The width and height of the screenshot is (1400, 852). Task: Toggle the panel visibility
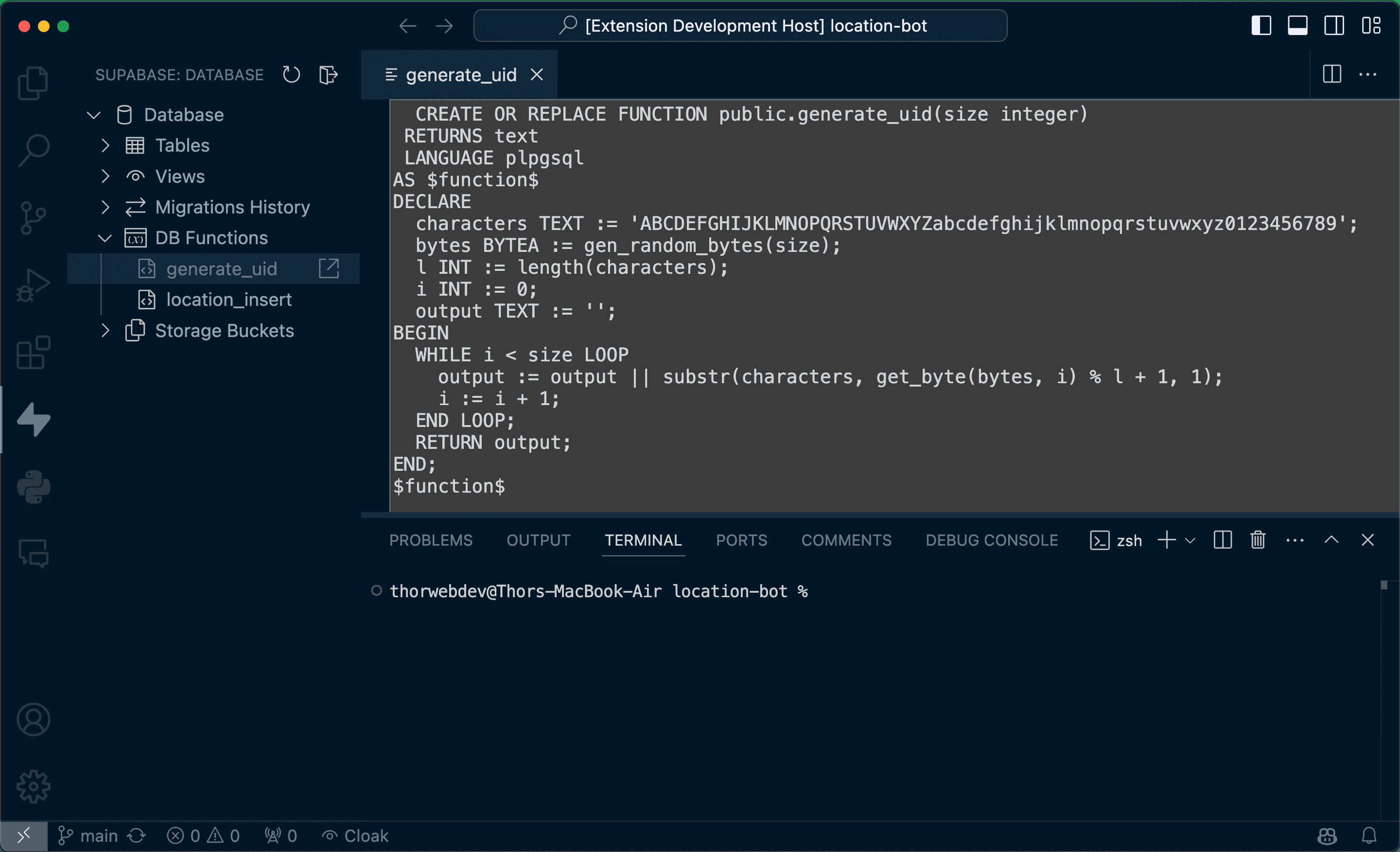(1298, 26)
